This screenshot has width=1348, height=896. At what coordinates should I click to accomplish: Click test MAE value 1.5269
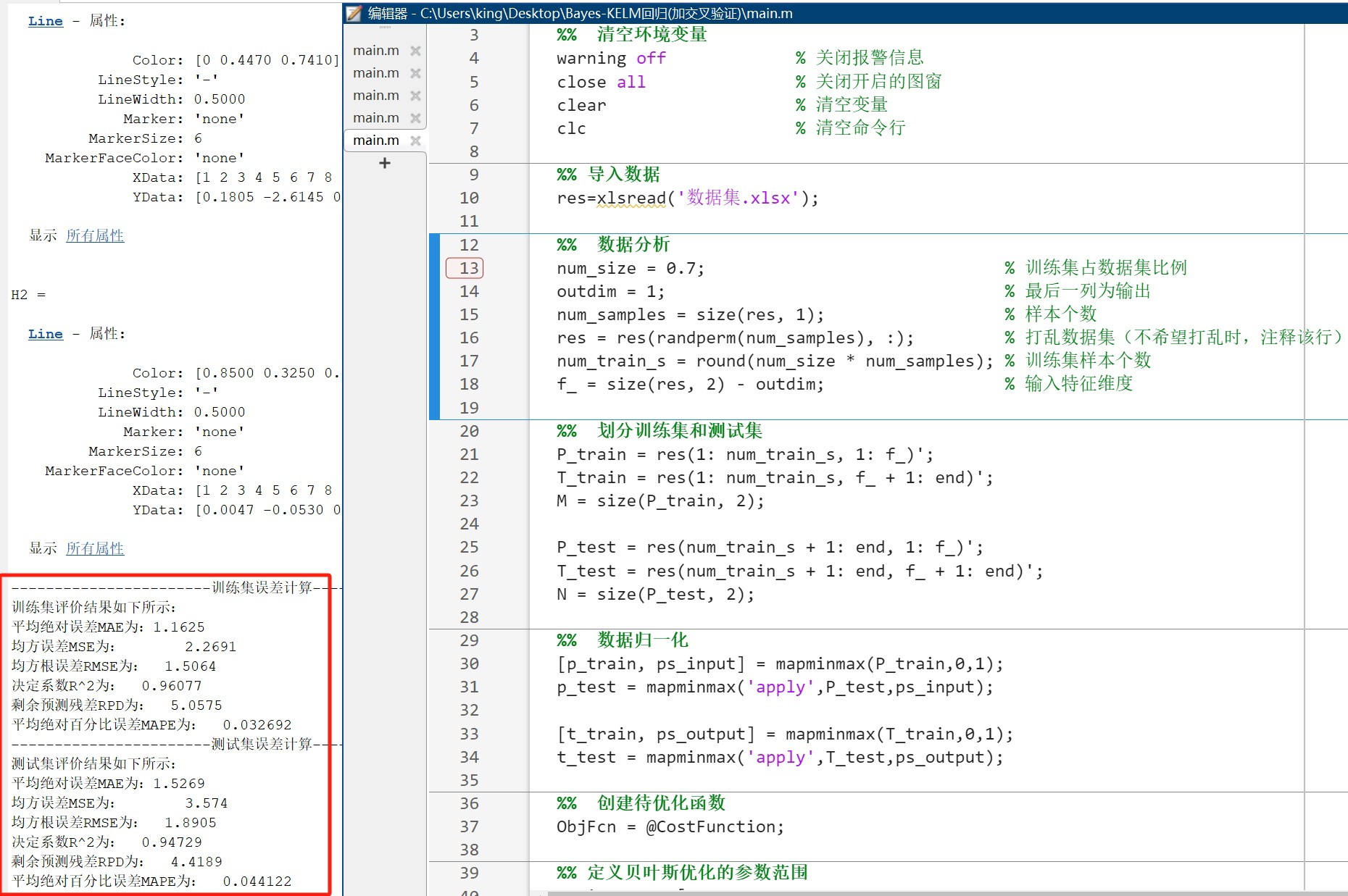(179, 784)
